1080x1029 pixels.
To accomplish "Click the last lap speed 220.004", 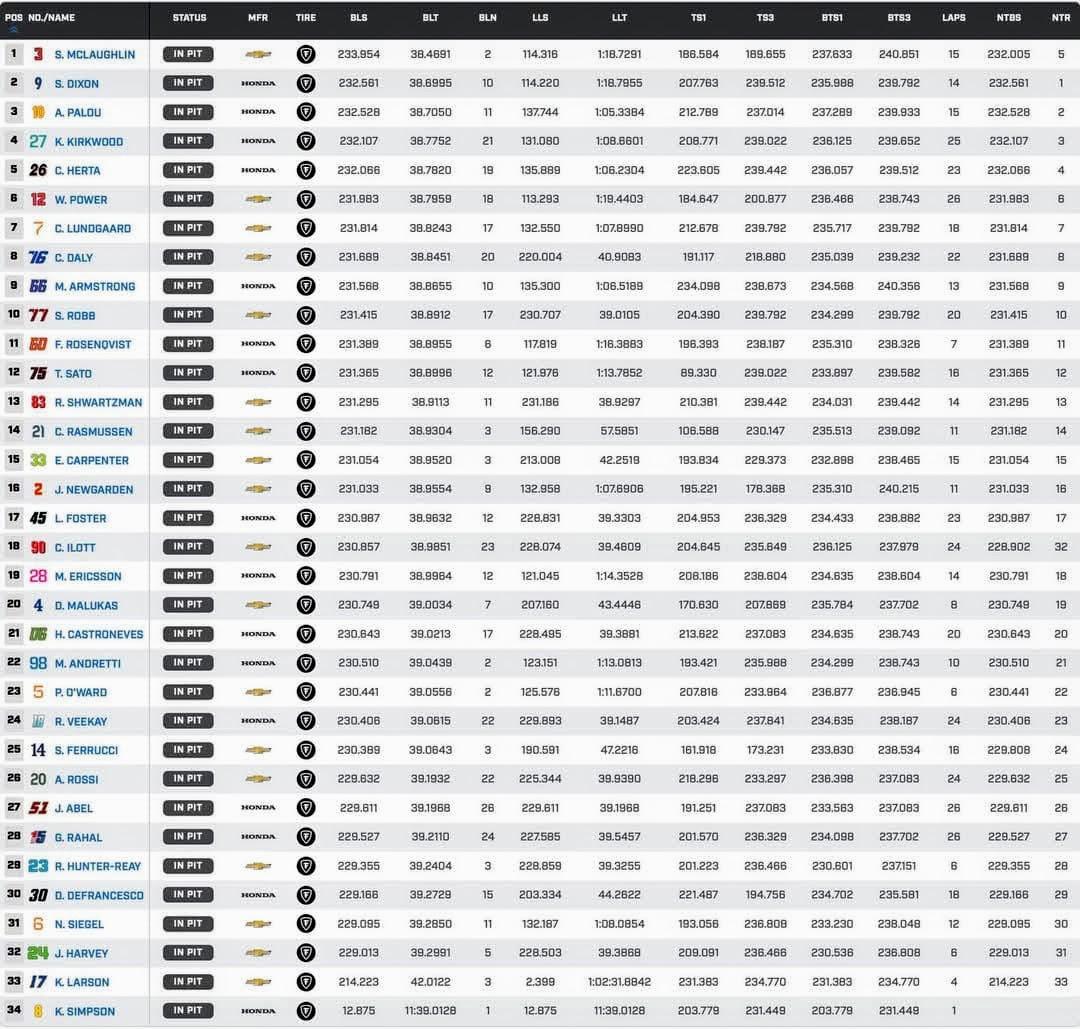I will point(540,257).
